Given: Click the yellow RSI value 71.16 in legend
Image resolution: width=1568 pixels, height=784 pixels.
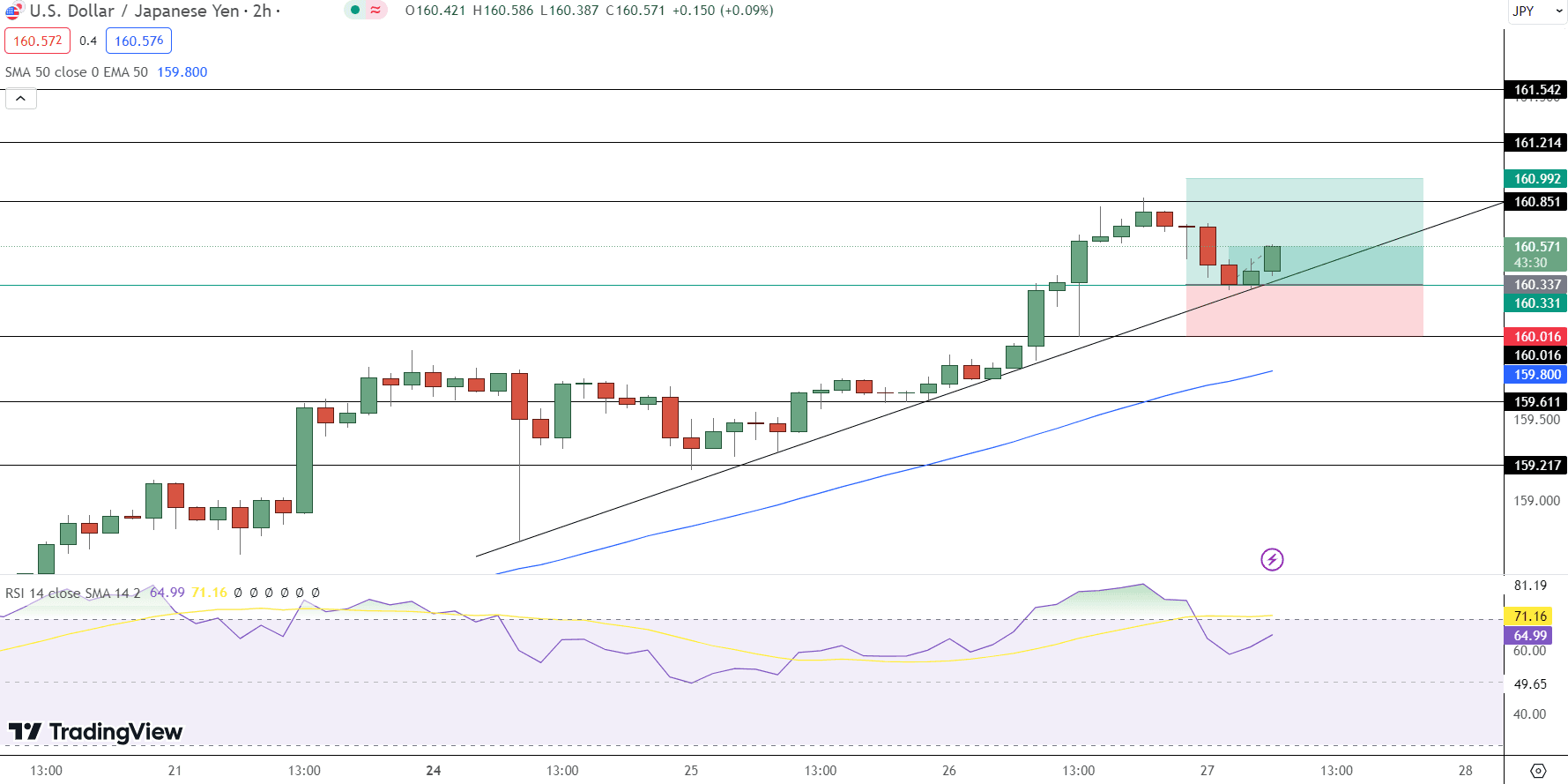Looking at the screenshot, I should tap(209, 593).
